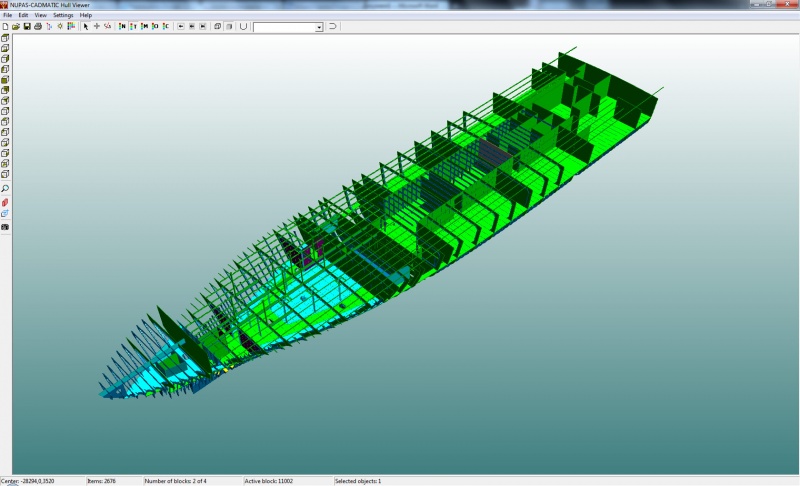The image size is (800, 486).
Task: Click the Save disk icon
Action: (27, 26)
